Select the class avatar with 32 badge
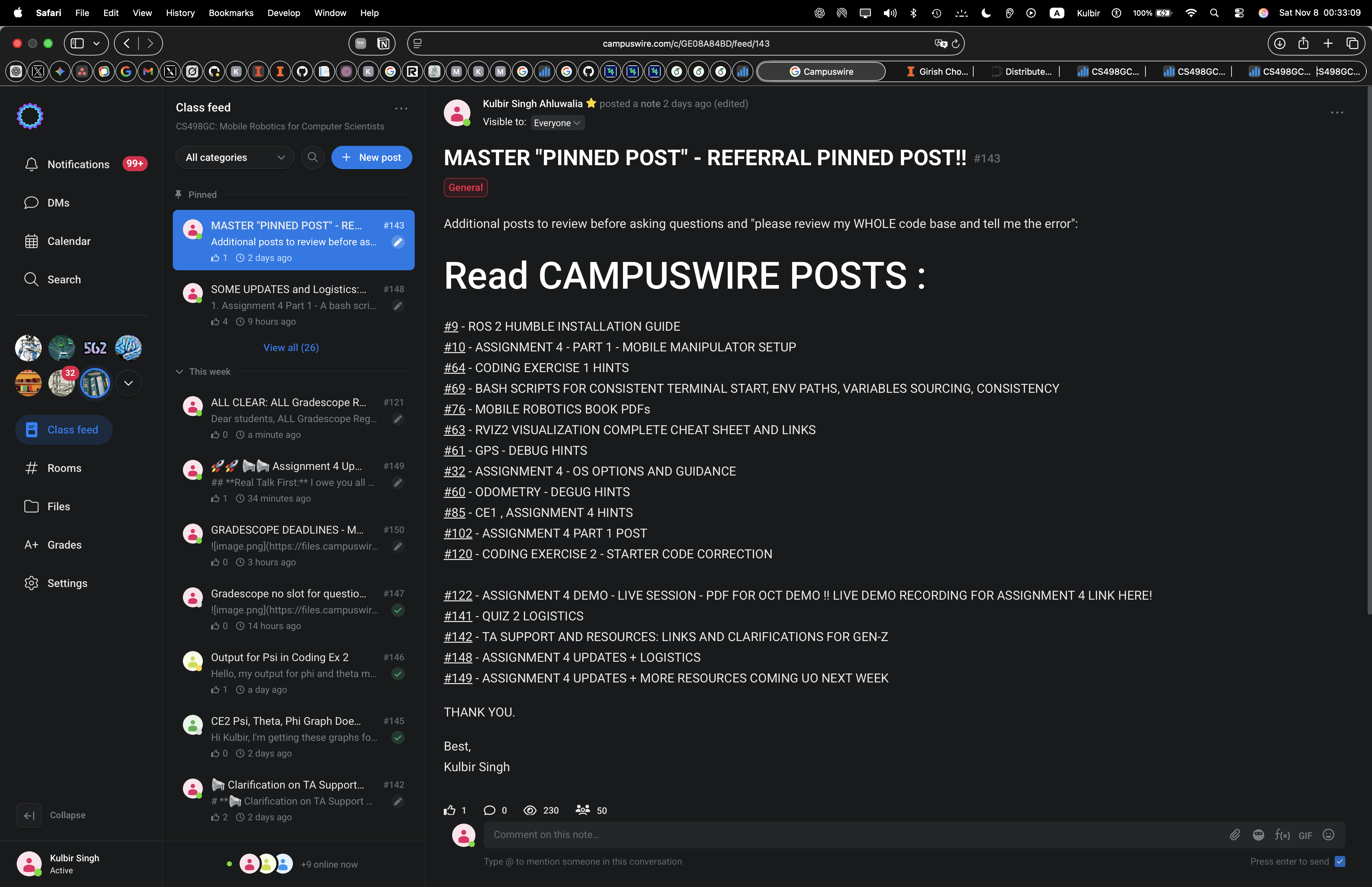Image resolution: width=1372 pixels, height=887 pixels. pyautogui.click(x=62, y=382)
